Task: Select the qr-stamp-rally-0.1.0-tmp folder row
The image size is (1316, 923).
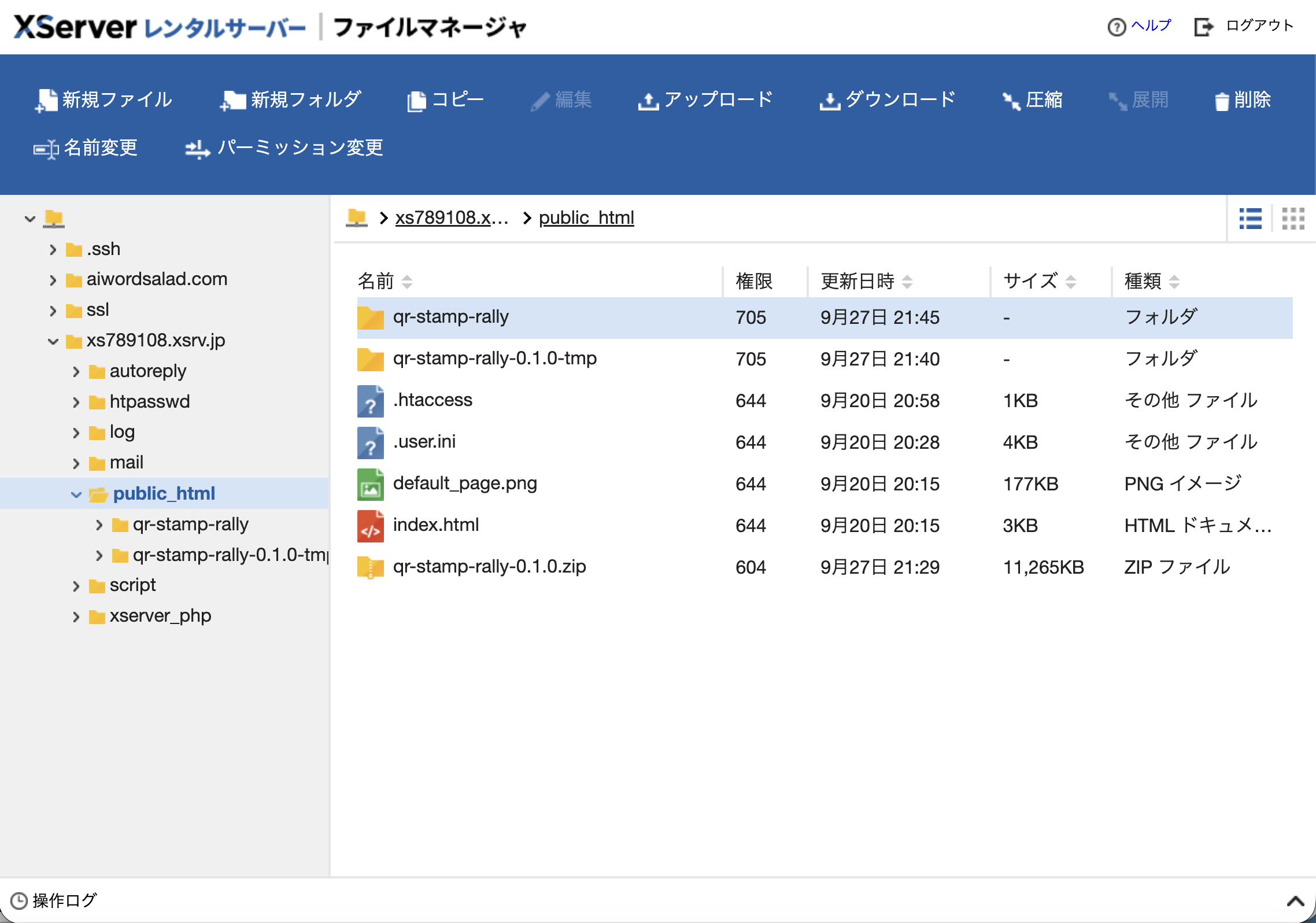Action: point(825,359)
